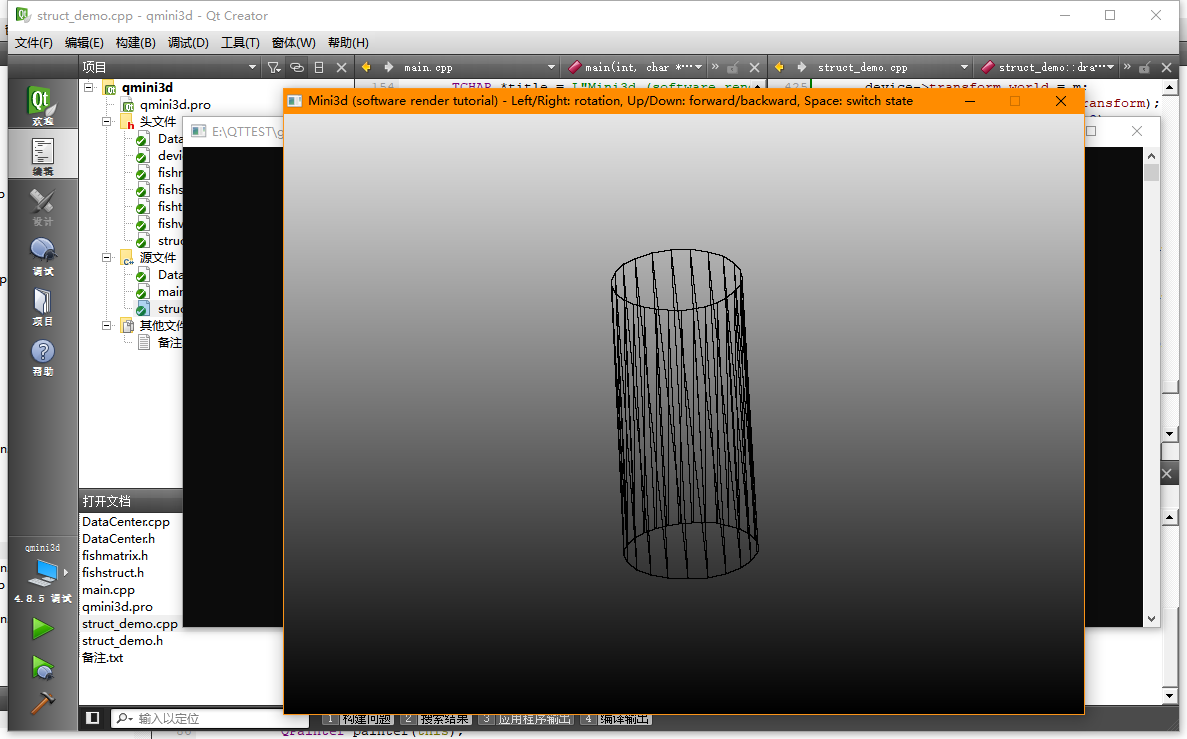1187x739 pixels.
Task: Click the locator search input field
Action: coord(208,718)
